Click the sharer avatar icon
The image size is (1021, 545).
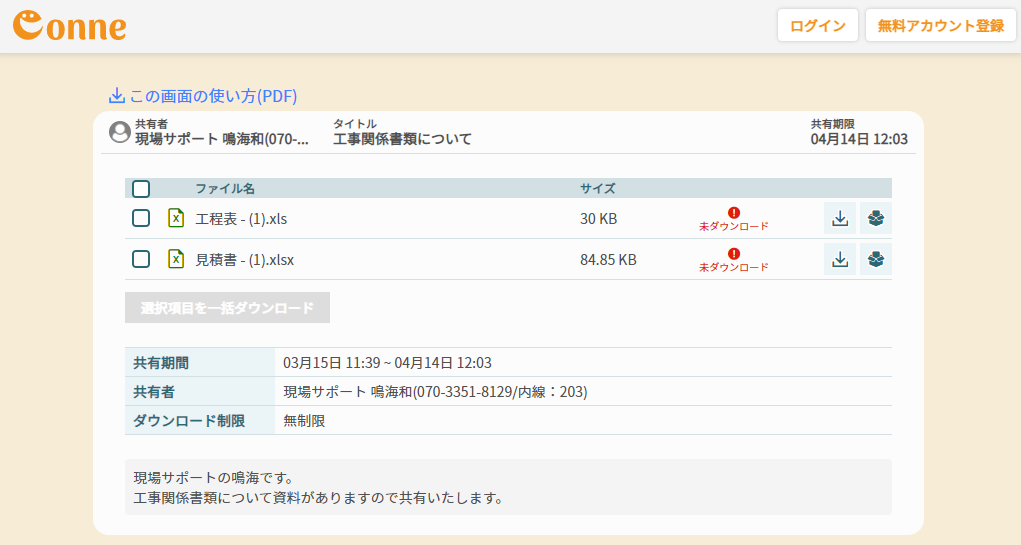click(120, 132)
